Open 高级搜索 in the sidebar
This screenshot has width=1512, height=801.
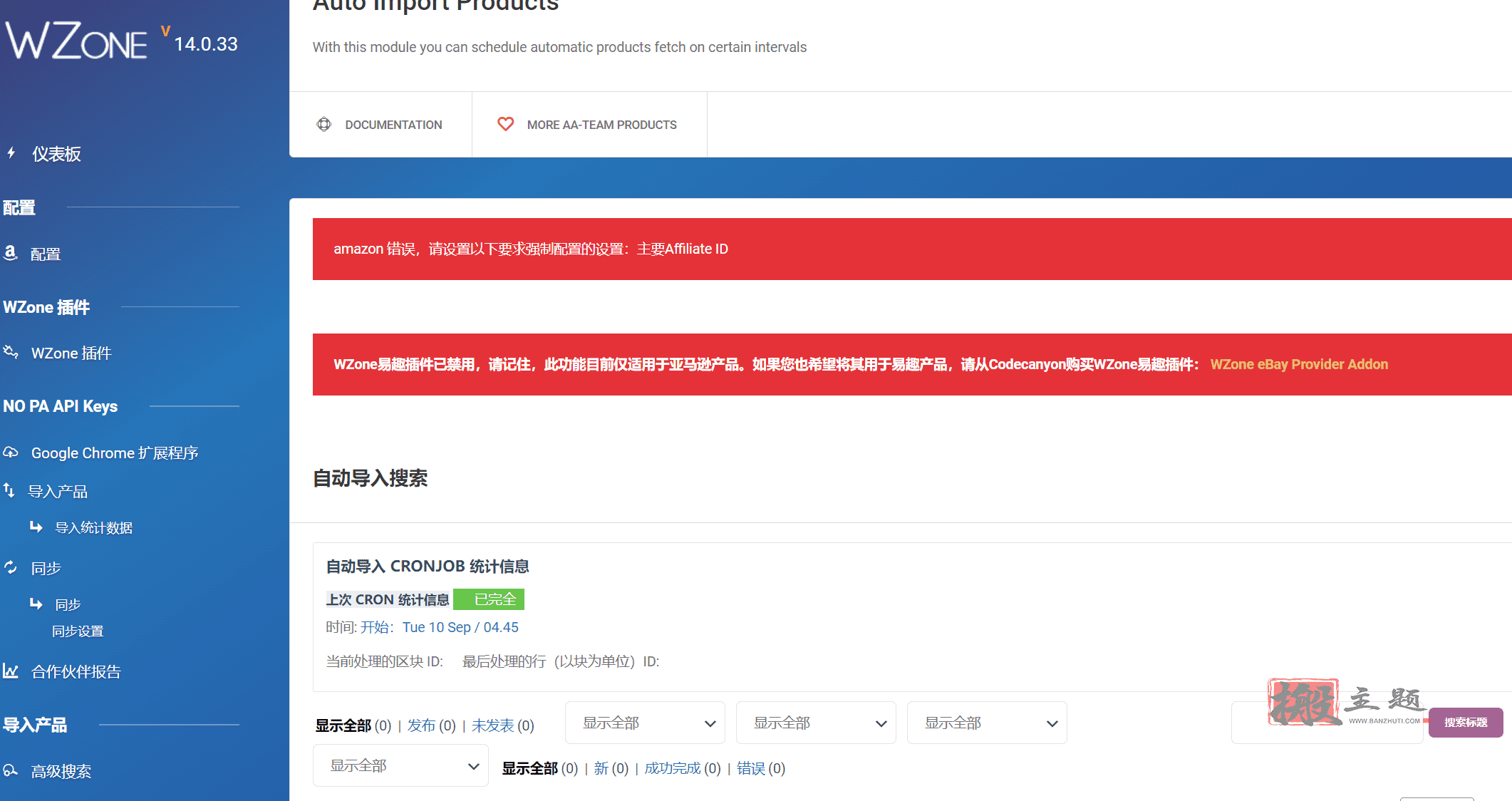coord(61,772)
